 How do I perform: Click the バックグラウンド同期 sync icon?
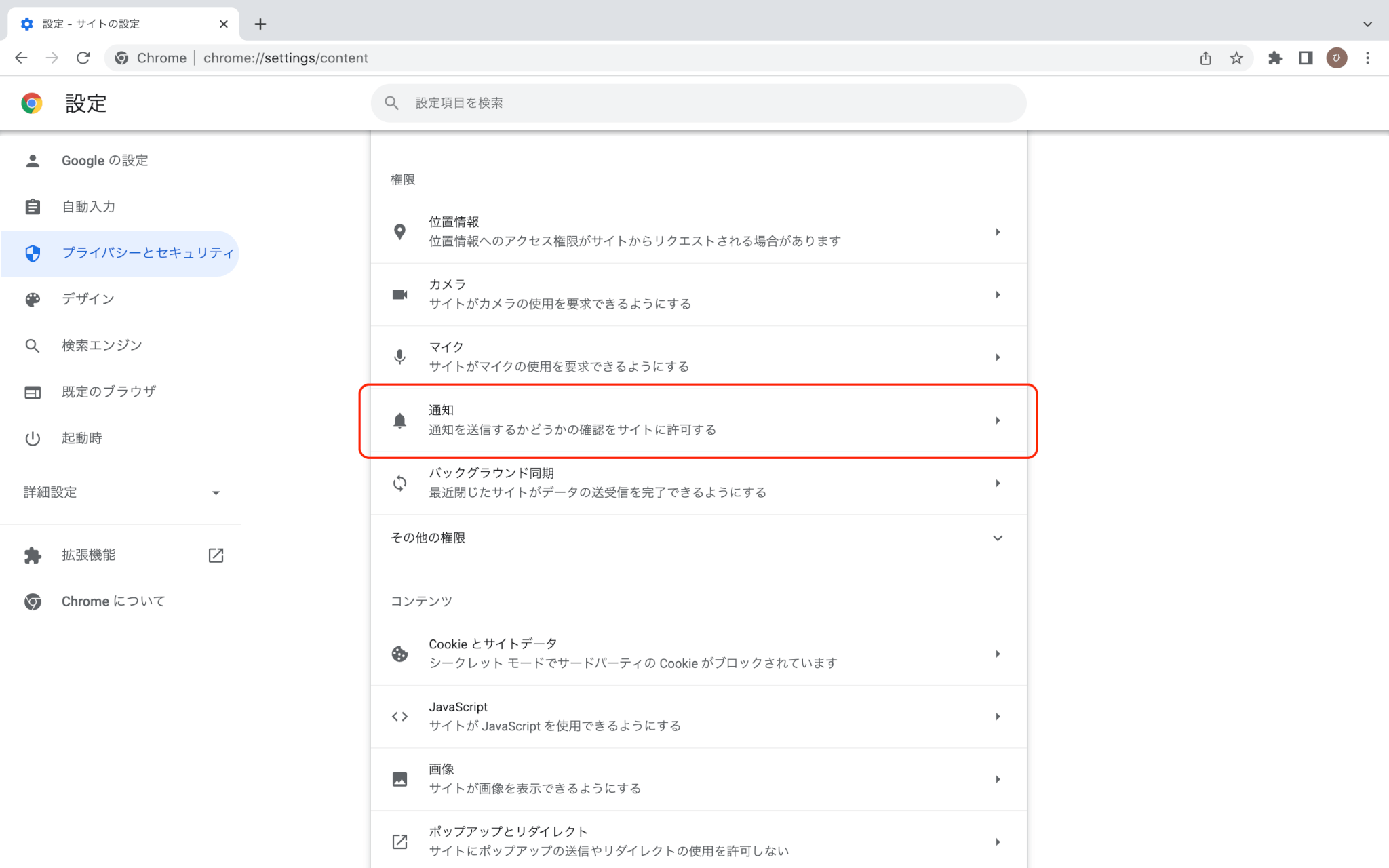click(400, 483)
